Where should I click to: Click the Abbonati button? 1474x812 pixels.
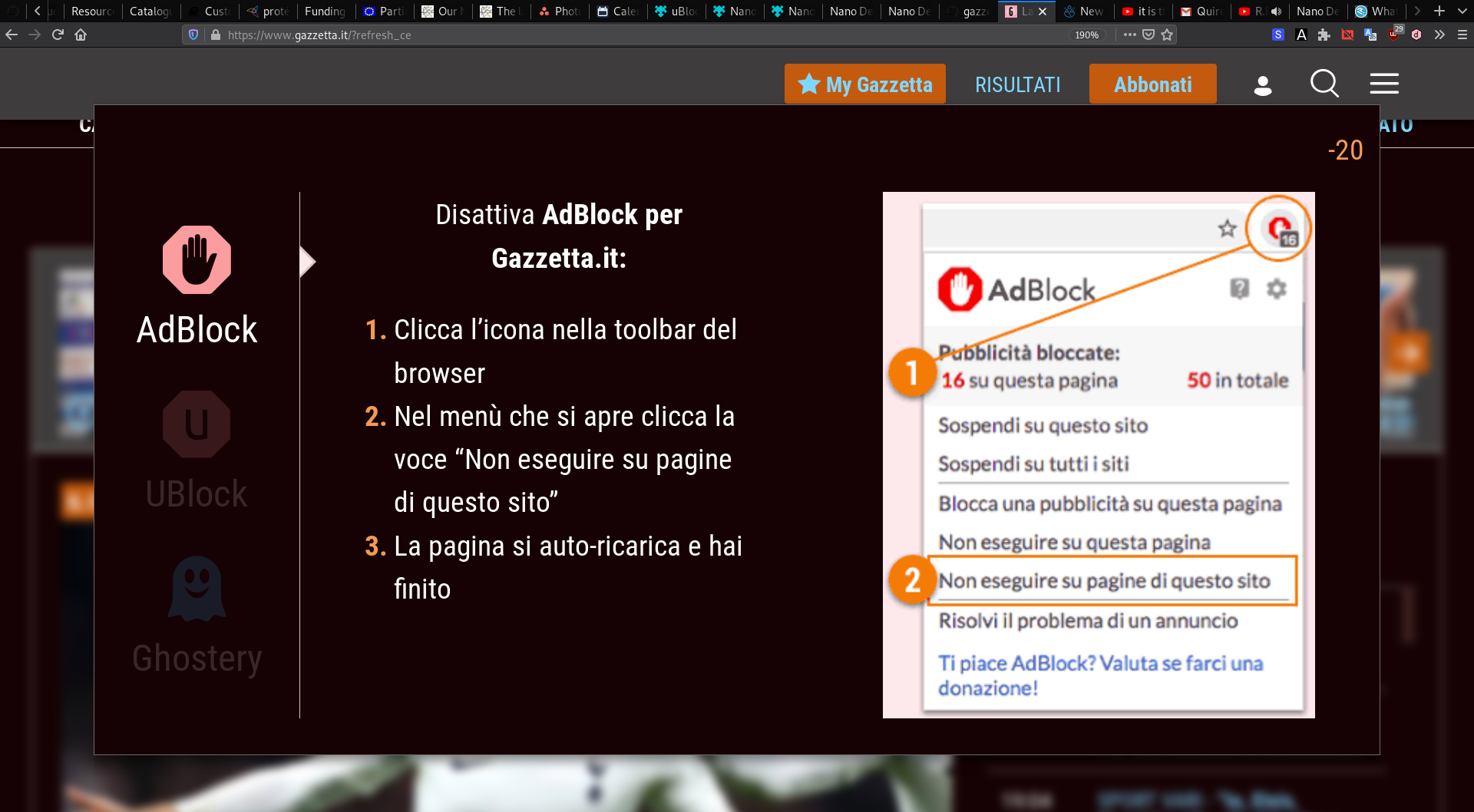coord(1153,84)
